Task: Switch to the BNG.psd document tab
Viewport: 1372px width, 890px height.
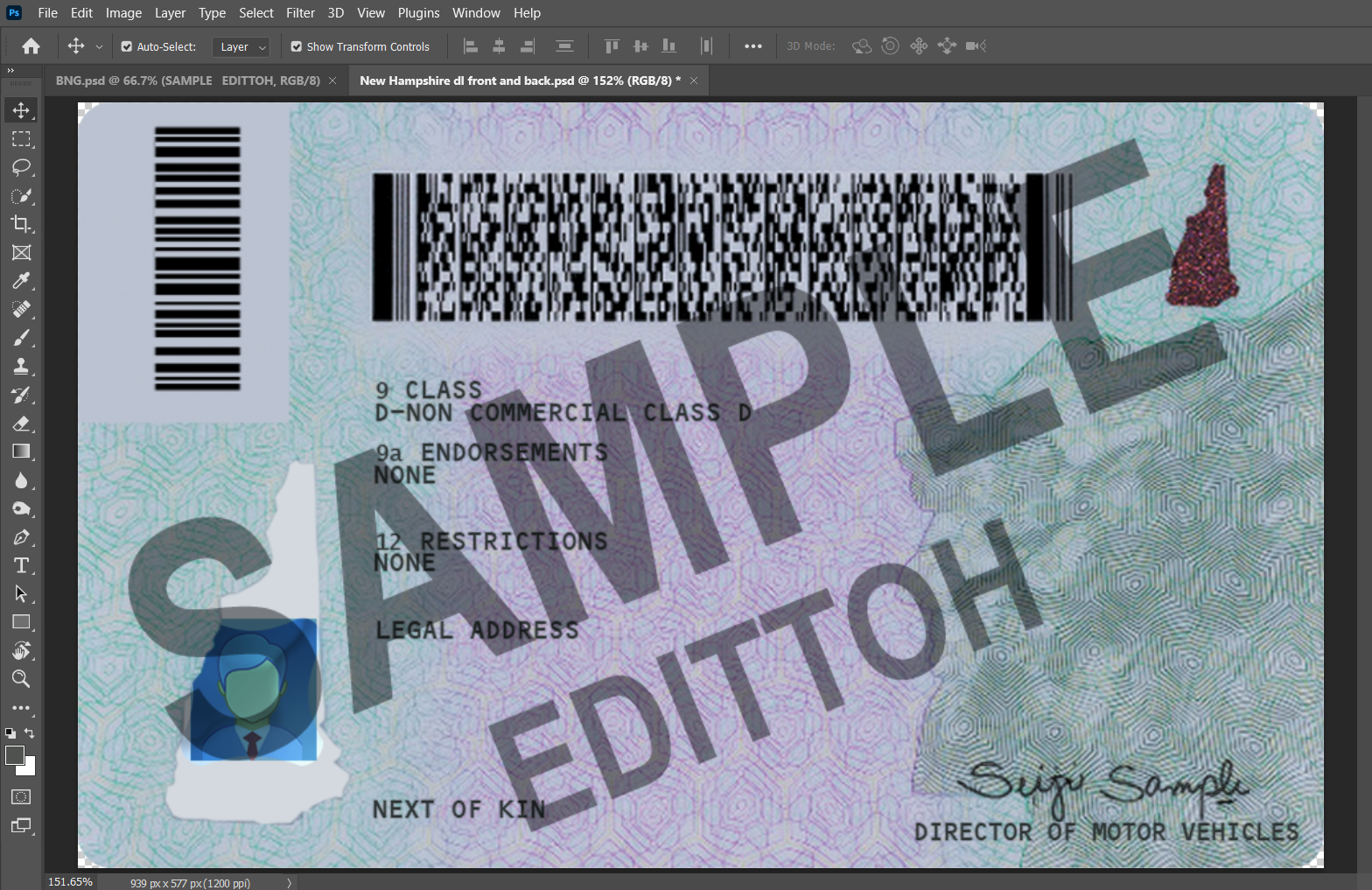Action: [x=187, y=81]
